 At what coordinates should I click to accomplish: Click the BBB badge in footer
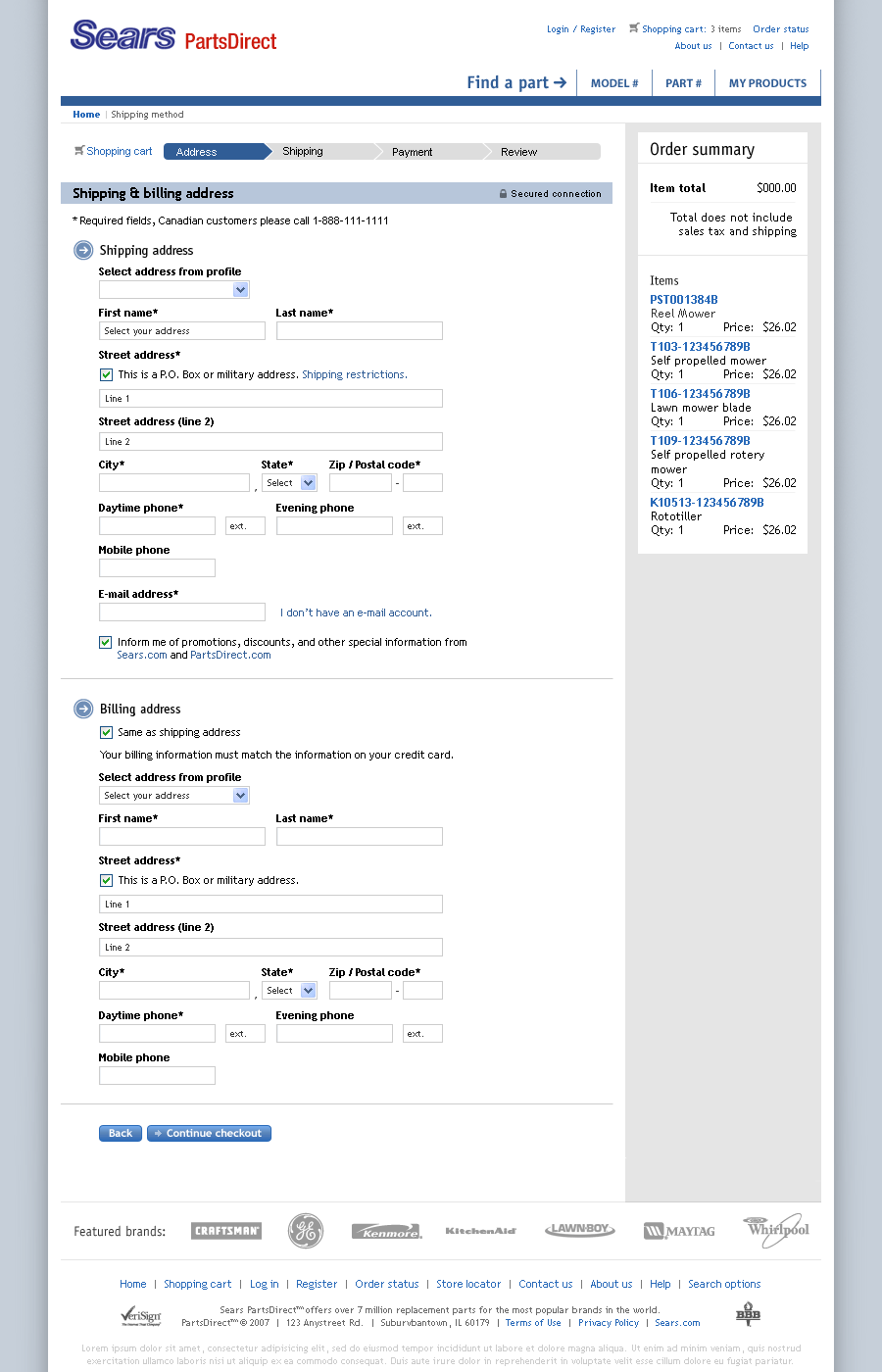[x=748, y=1314]
